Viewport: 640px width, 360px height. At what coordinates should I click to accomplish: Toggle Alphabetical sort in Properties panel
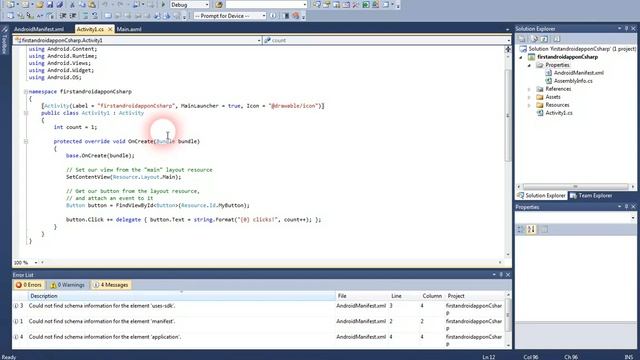click(x=531, y=229)
